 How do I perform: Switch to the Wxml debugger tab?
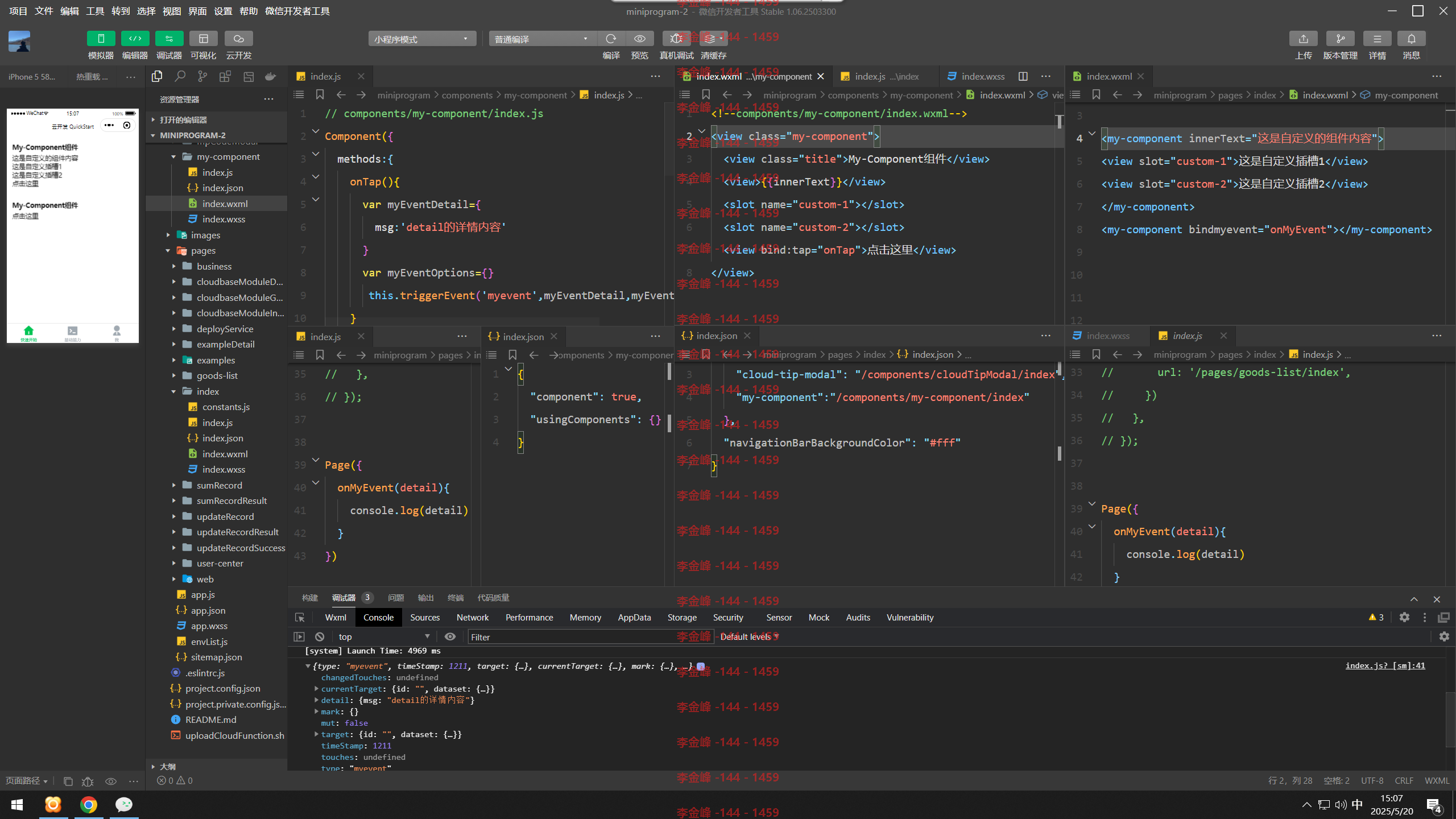pos(336,617)
